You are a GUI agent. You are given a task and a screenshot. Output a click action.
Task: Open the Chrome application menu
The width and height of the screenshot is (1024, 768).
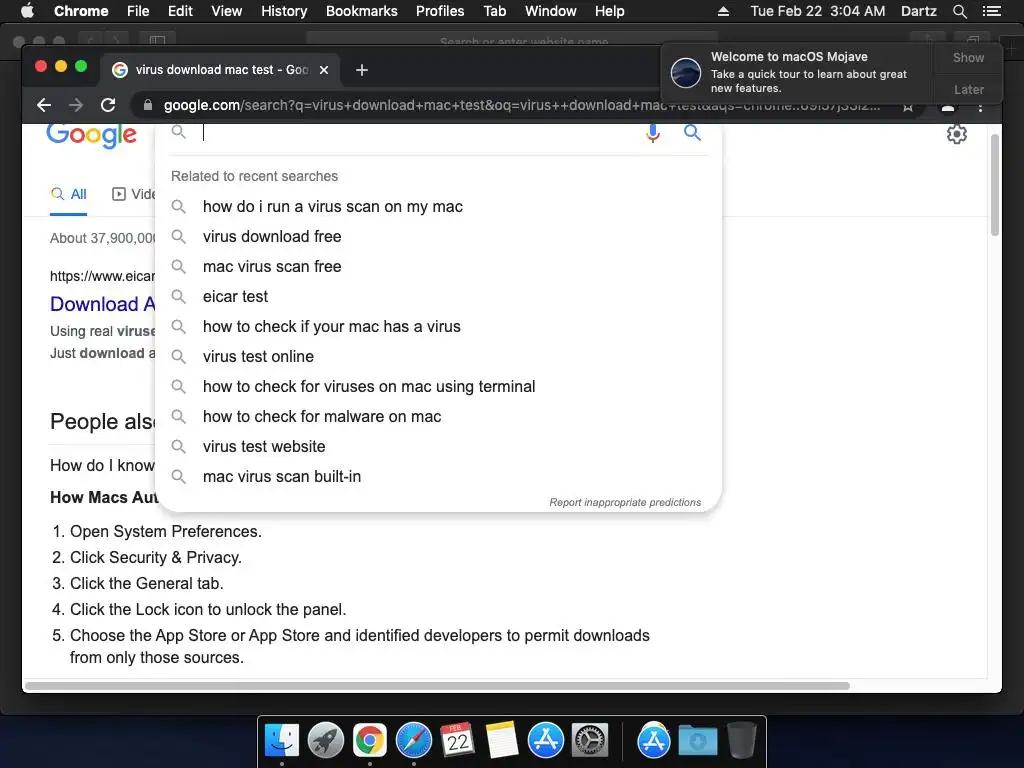(x=81, y=11)
